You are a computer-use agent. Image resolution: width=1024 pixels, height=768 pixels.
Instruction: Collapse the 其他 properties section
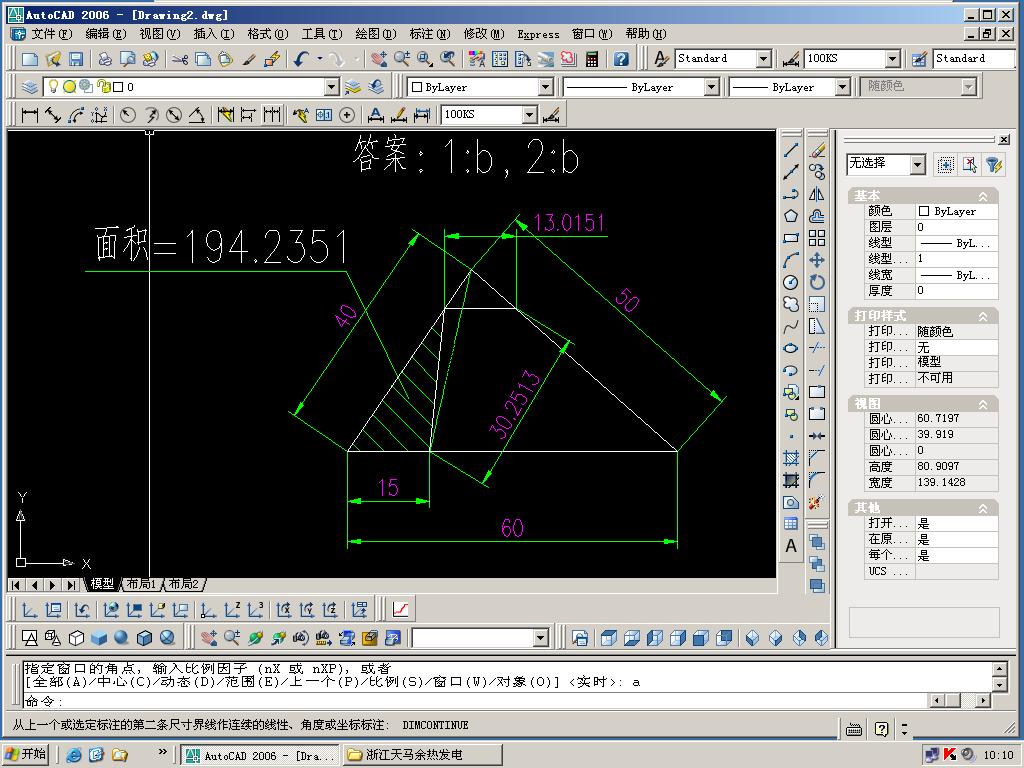pyautogui.click(x=982, y=508)
